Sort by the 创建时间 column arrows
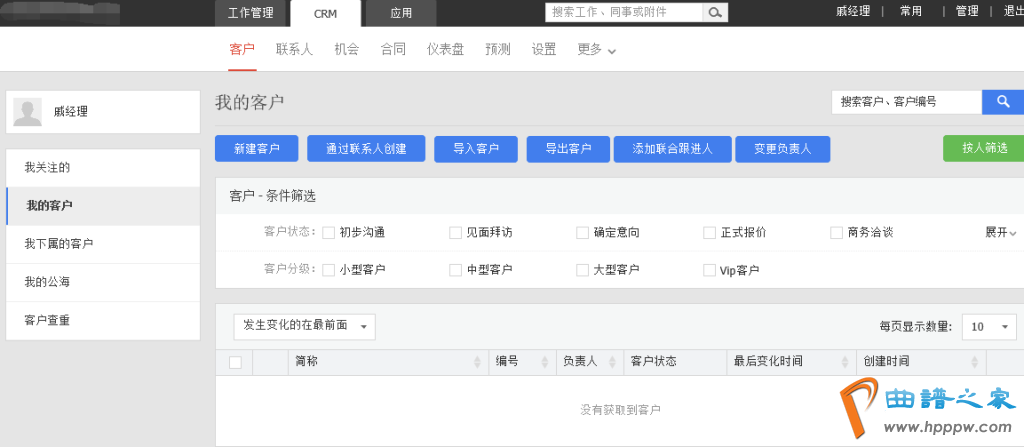Viewport: 1024px width, 447px height. click(975, 362)
